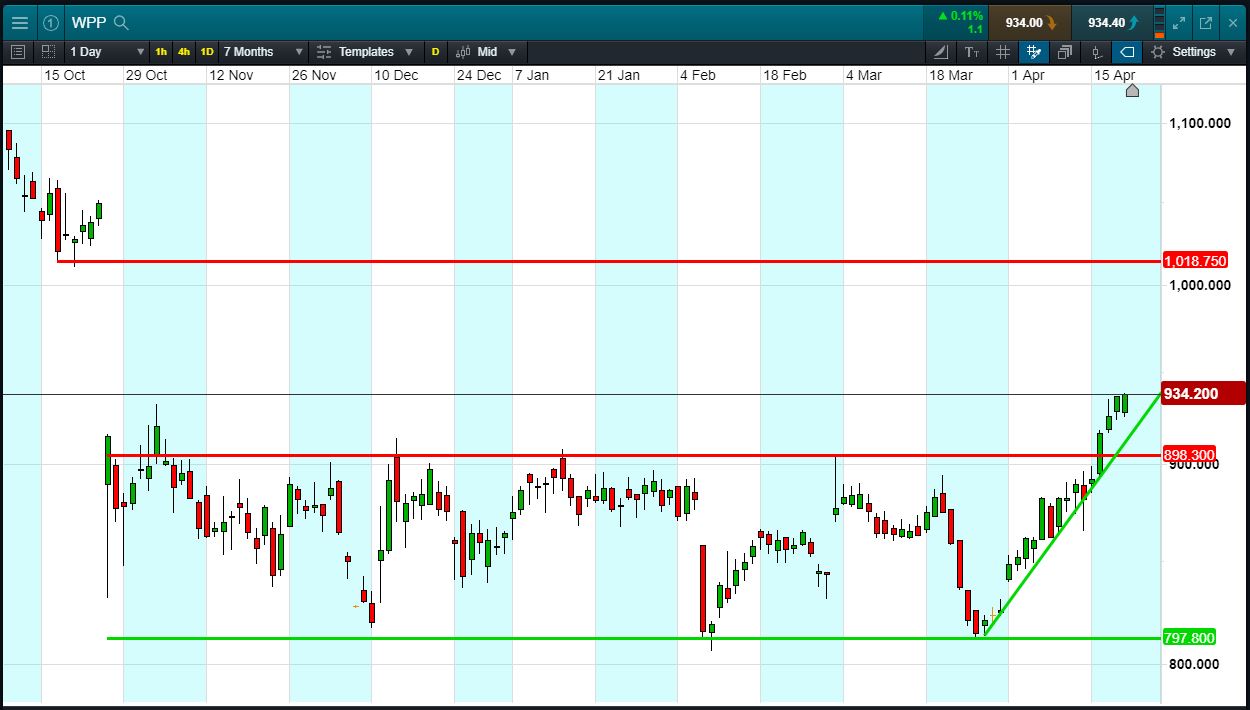Click the buy price 934.40 button
Screen dimensions: 1250x710
(x=1110, y=22)
